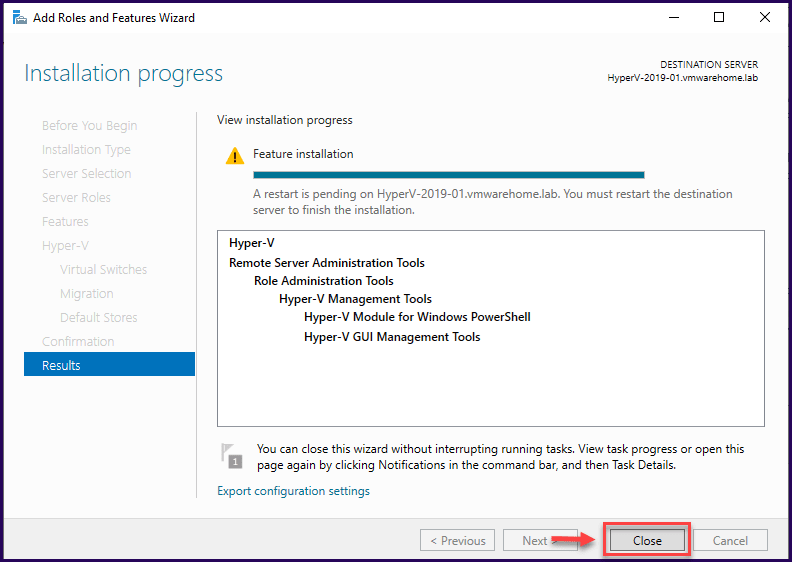
Task: Select the Migration step
Action: [87, 294]
